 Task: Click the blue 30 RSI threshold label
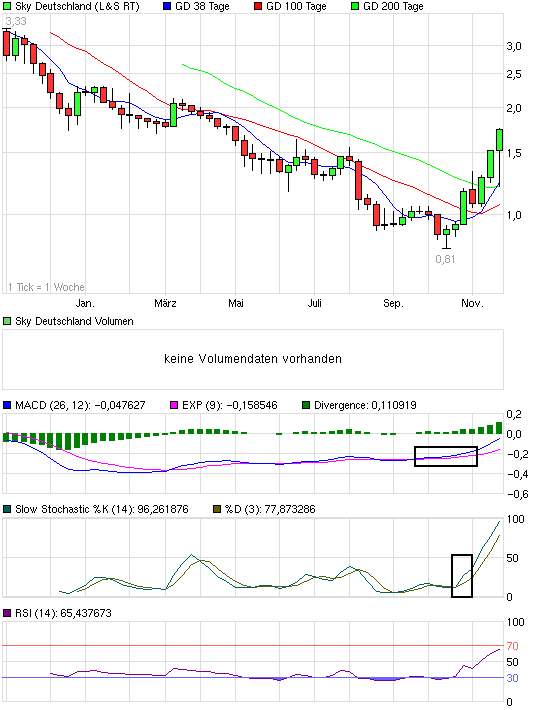(x=512, y=678)
